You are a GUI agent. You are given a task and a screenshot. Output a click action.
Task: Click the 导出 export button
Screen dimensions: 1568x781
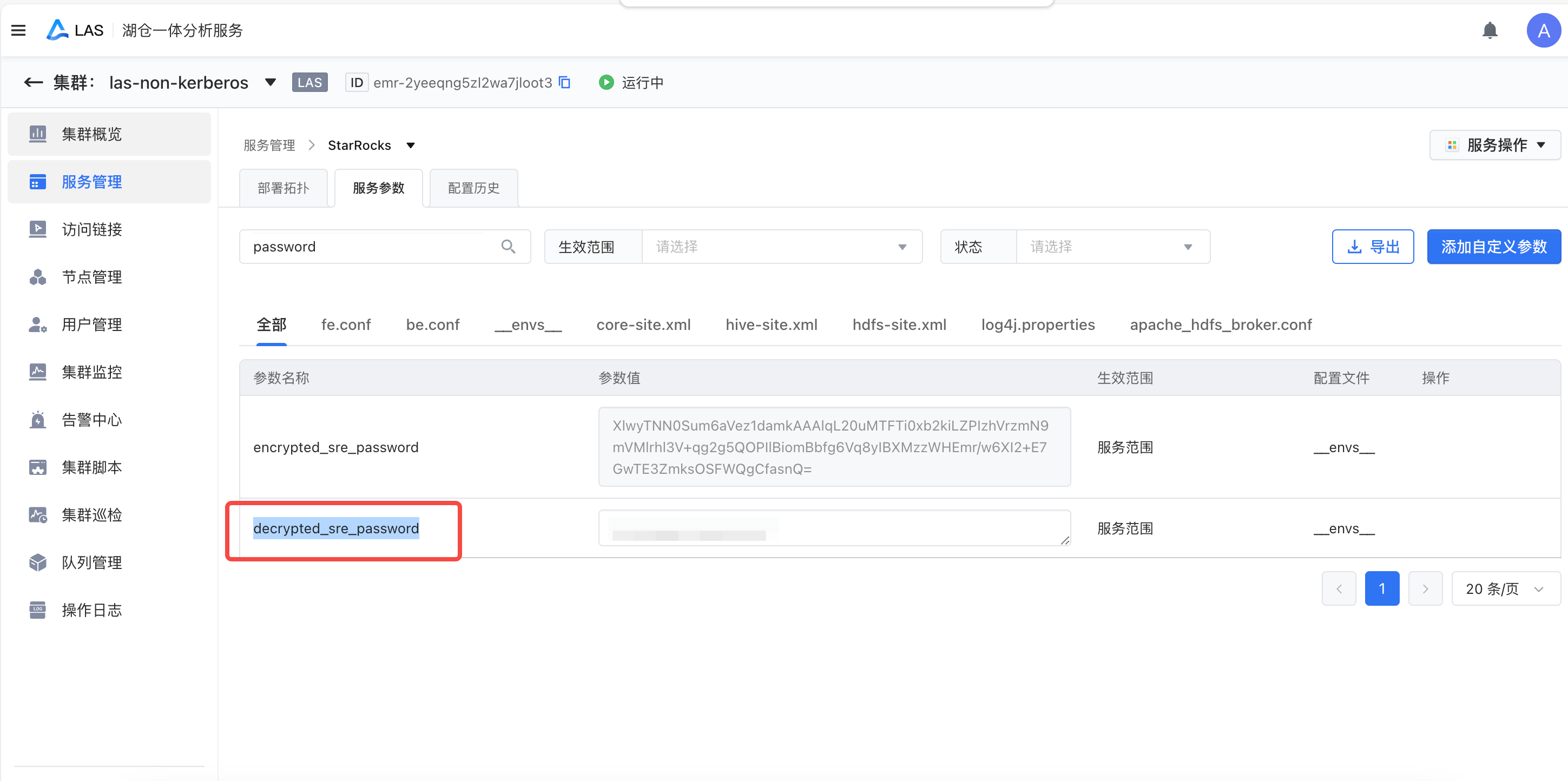(x=1372, y=246)
